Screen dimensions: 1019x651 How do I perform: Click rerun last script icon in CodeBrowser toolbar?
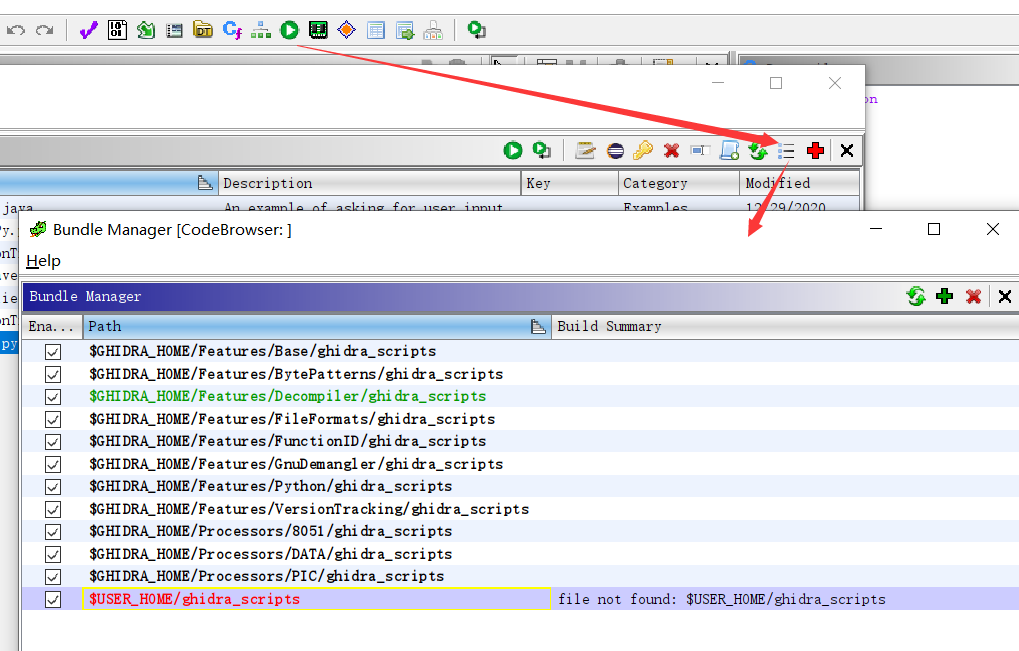tap(476, 30)
